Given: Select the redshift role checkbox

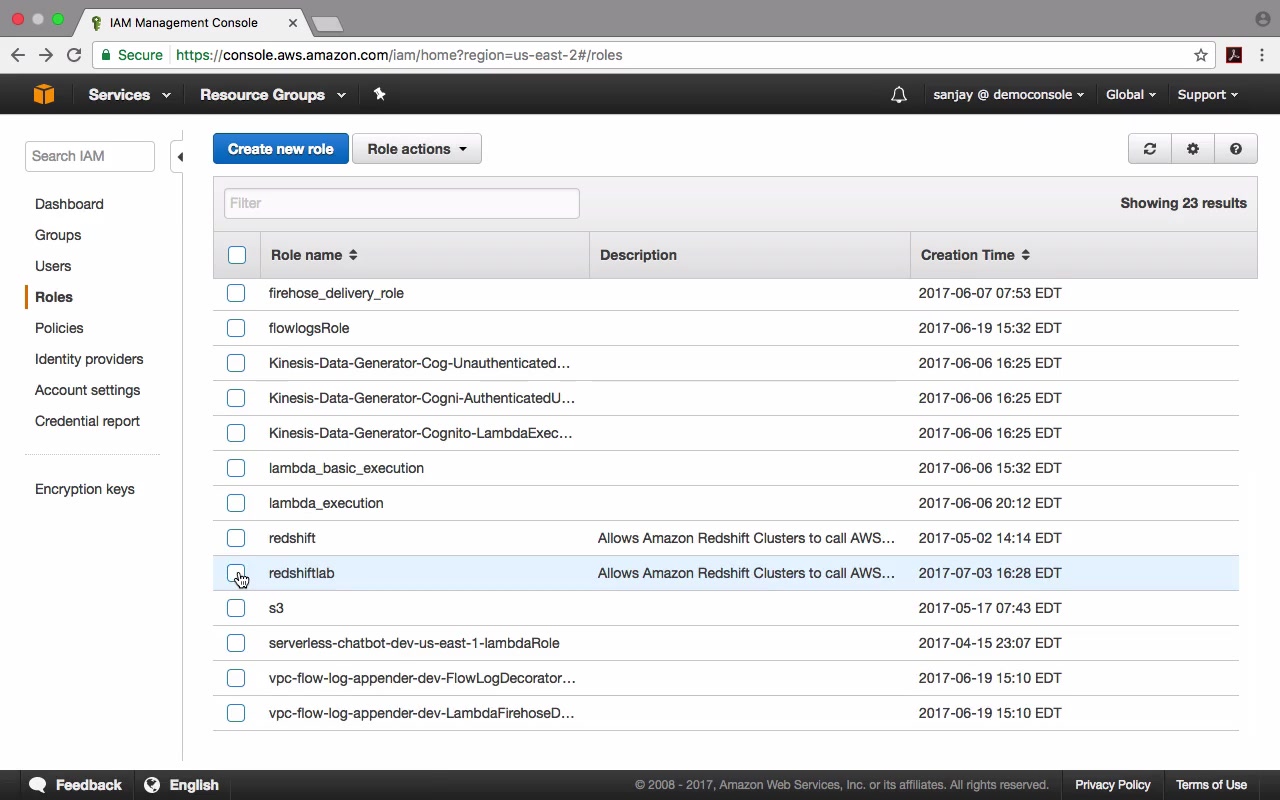Looking at the screenshot, I should coord(236,538).
